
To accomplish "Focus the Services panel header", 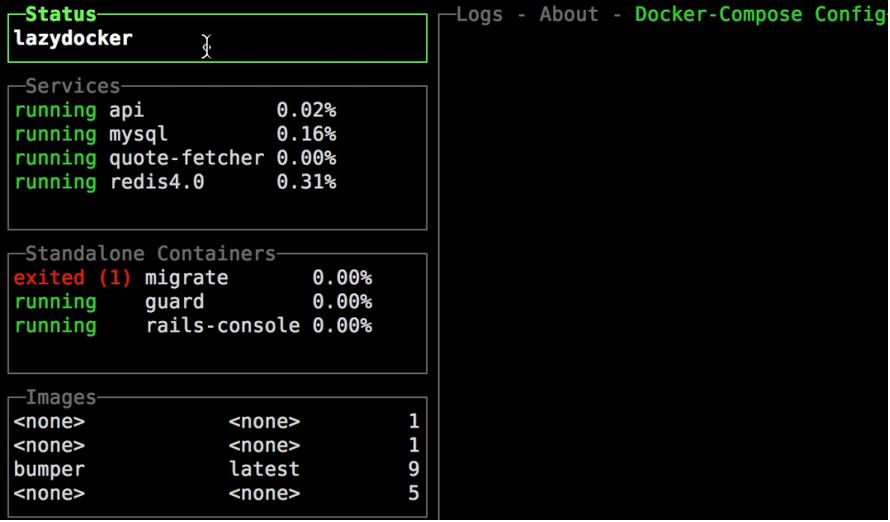I will click(x=73, y=87).
